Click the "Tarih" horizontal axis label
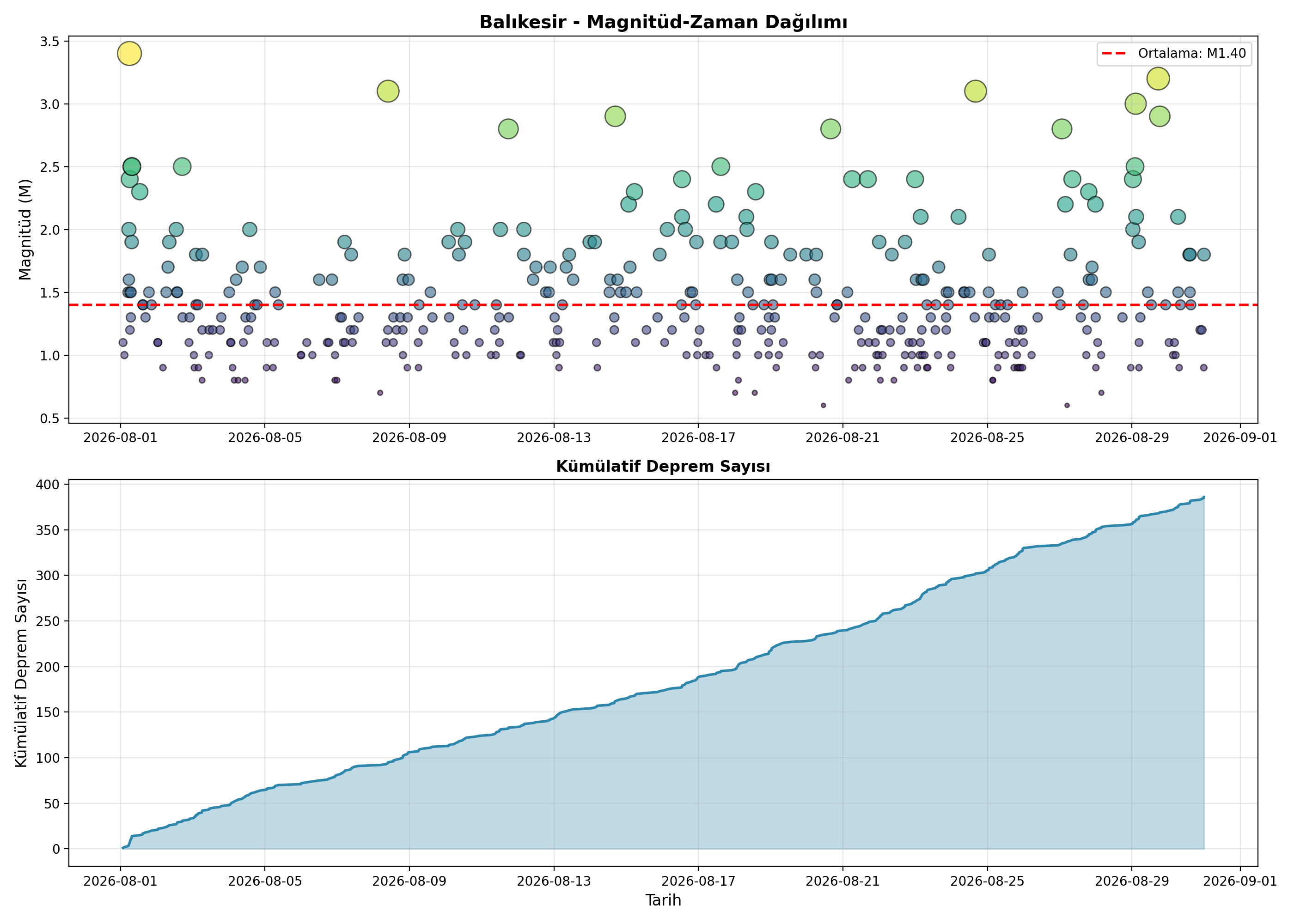1294x924 pixels. [663, 900]
